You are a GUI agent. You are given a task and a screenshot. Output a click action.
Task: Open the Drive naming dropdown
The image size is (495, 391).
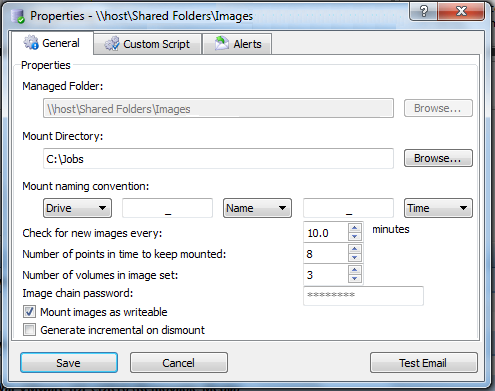click(77, 208)
